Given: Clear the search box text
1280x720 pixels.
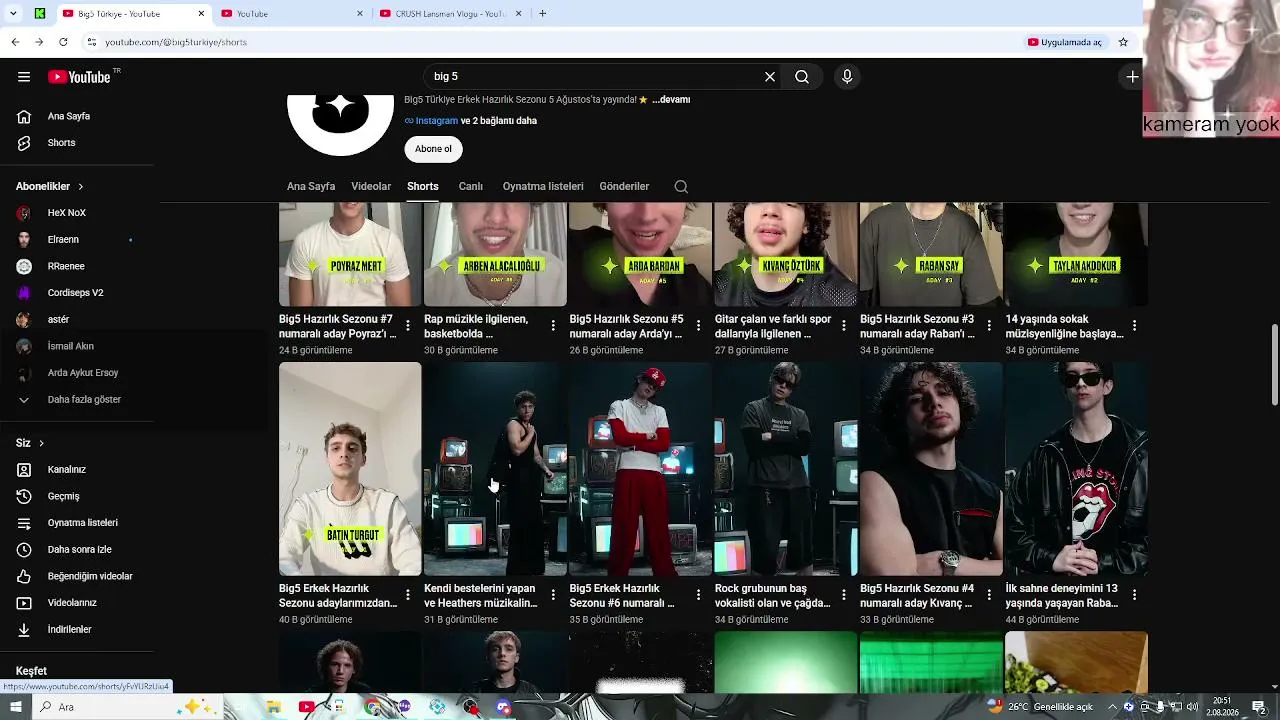Looking at the screenshot, I should tap(770, 77).
